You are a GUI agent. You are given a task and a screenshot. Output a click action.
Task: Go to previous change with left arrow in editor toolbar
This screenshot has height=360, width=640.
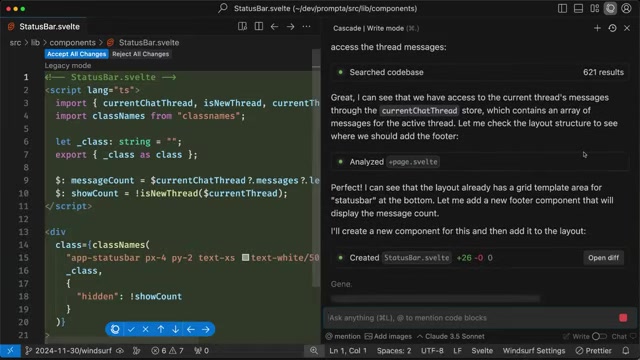[274, 27]
